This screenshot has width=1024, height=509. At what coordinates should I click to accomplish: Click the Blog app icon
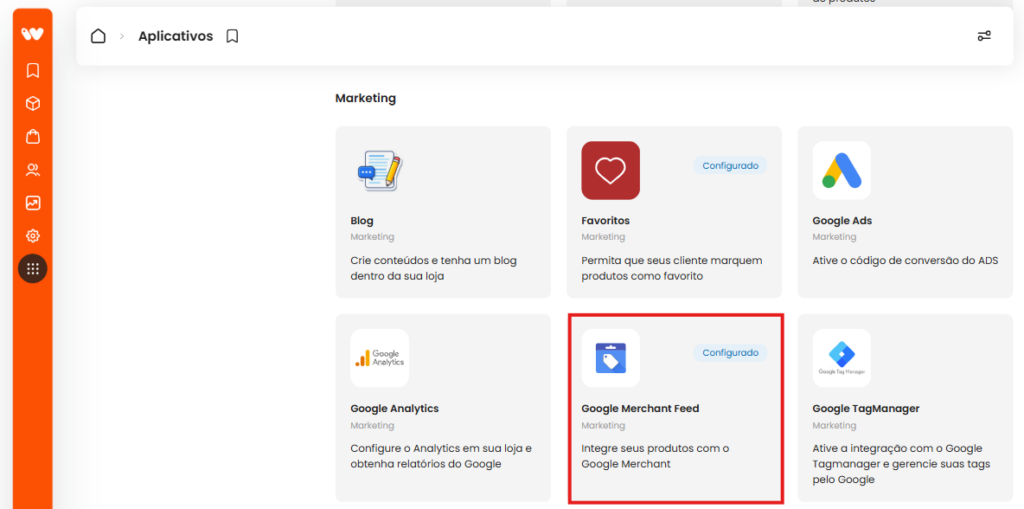tap(379, 171)
